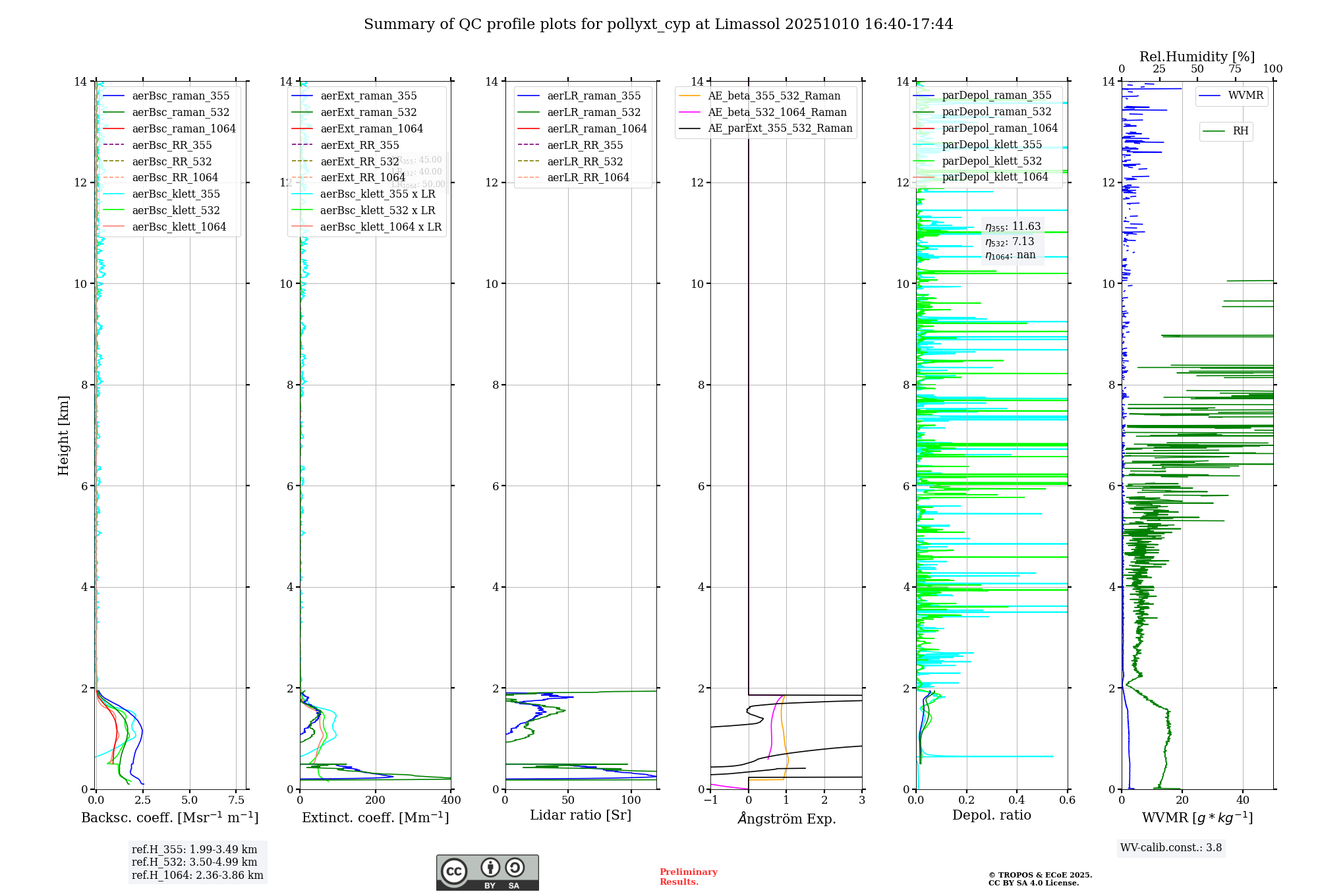This screenshot has height=896, width=1318.
Task: Click the ref.H_532 reference height text
Action: pos(194,862)
